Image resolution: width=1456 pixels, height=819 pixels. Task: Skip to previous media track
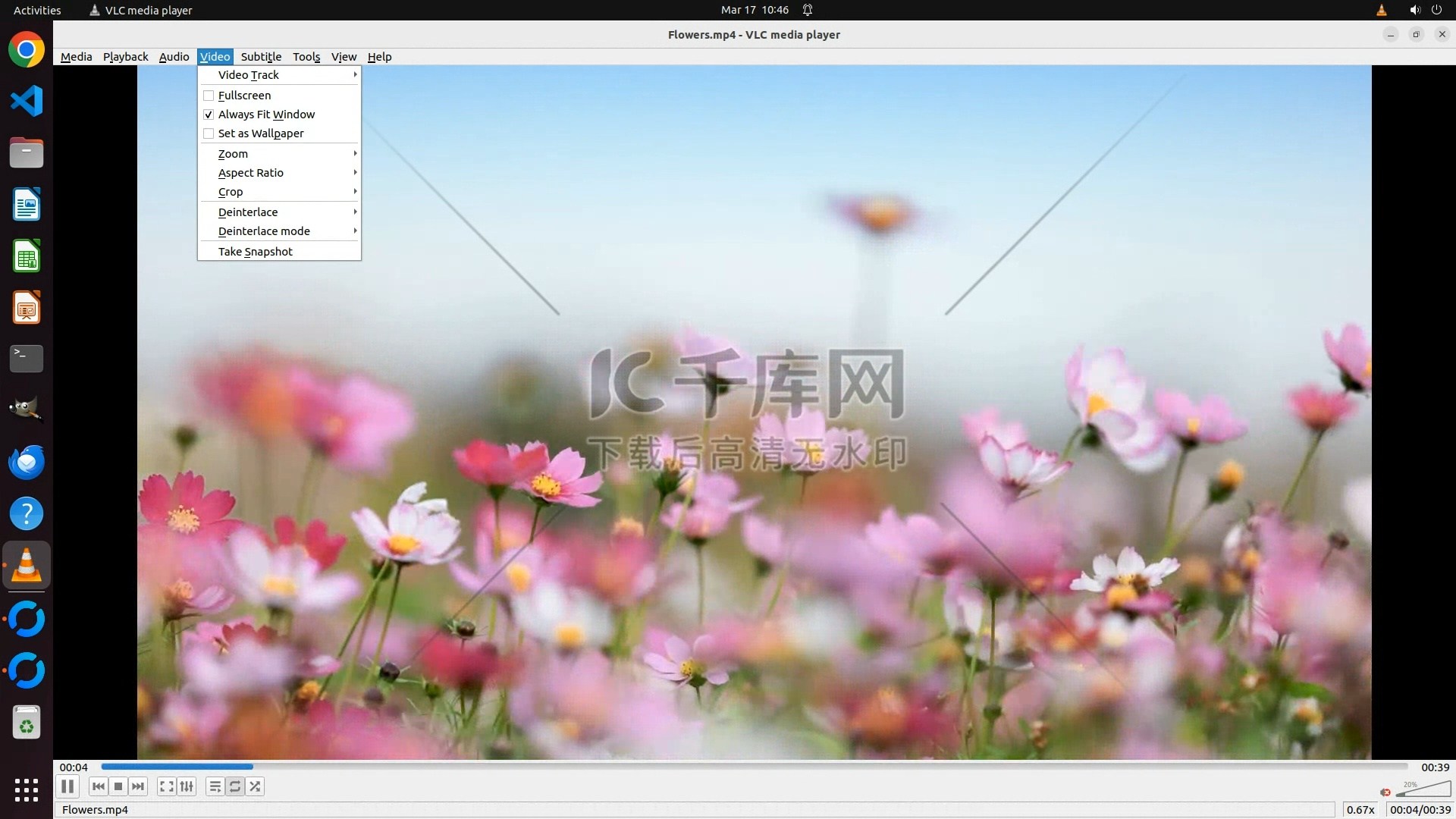(x=99, y=786)
